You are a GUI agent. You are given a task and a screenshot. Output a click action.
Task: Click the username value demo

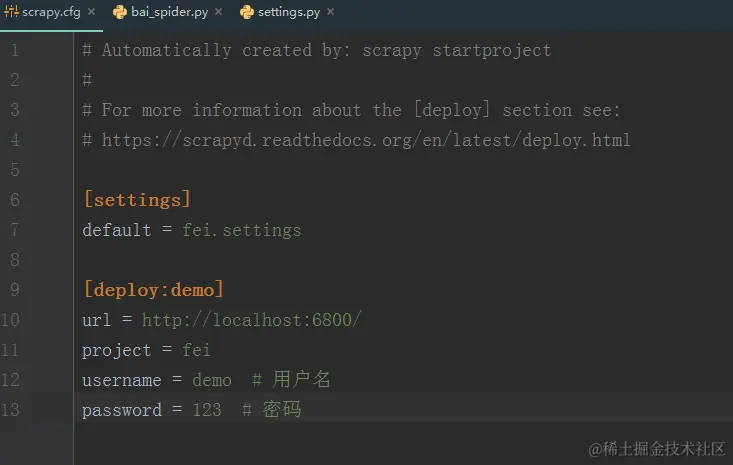point(212,380)
